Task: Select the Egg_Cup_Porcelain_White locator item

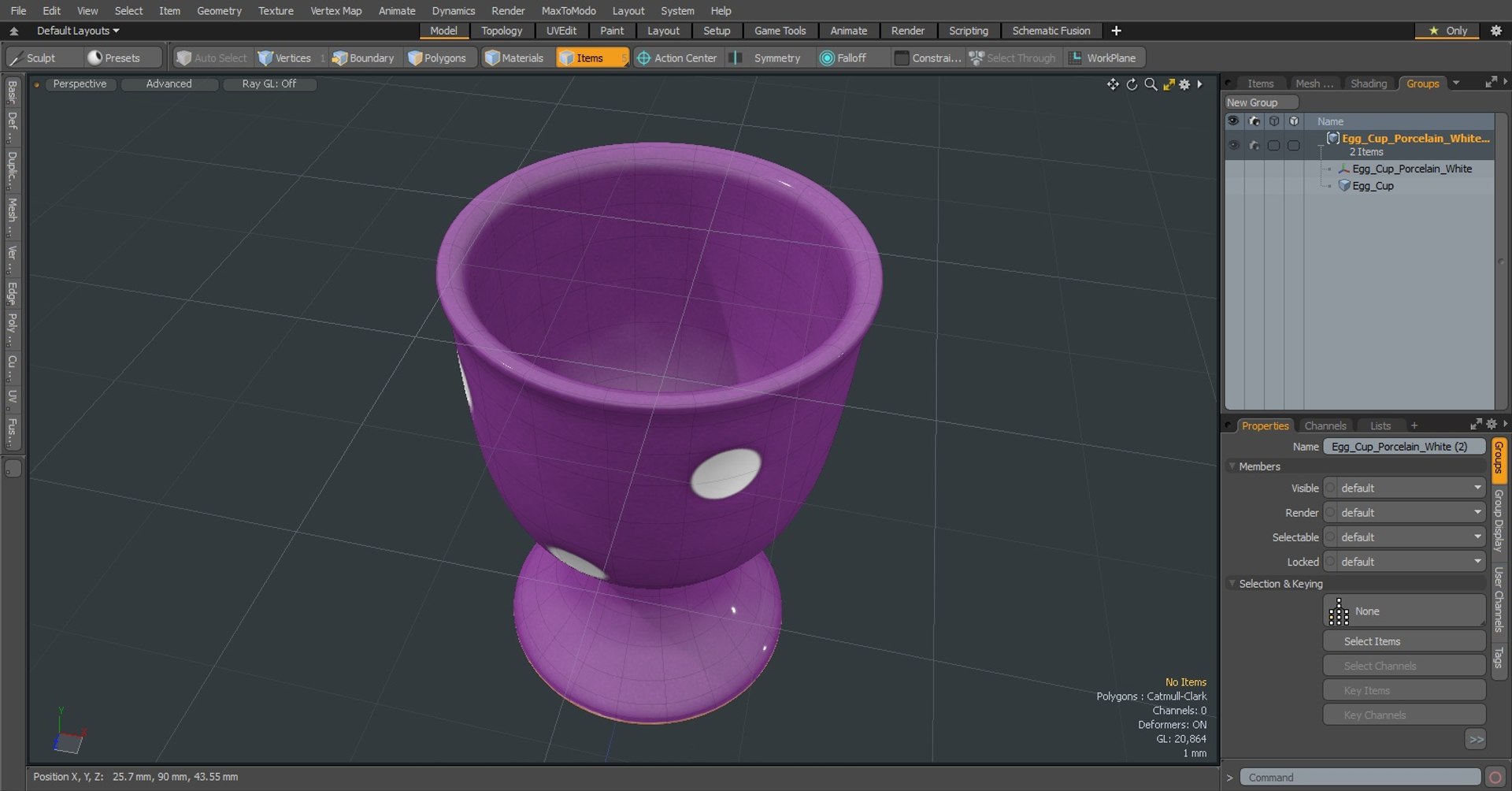Action: point(1411,169)
